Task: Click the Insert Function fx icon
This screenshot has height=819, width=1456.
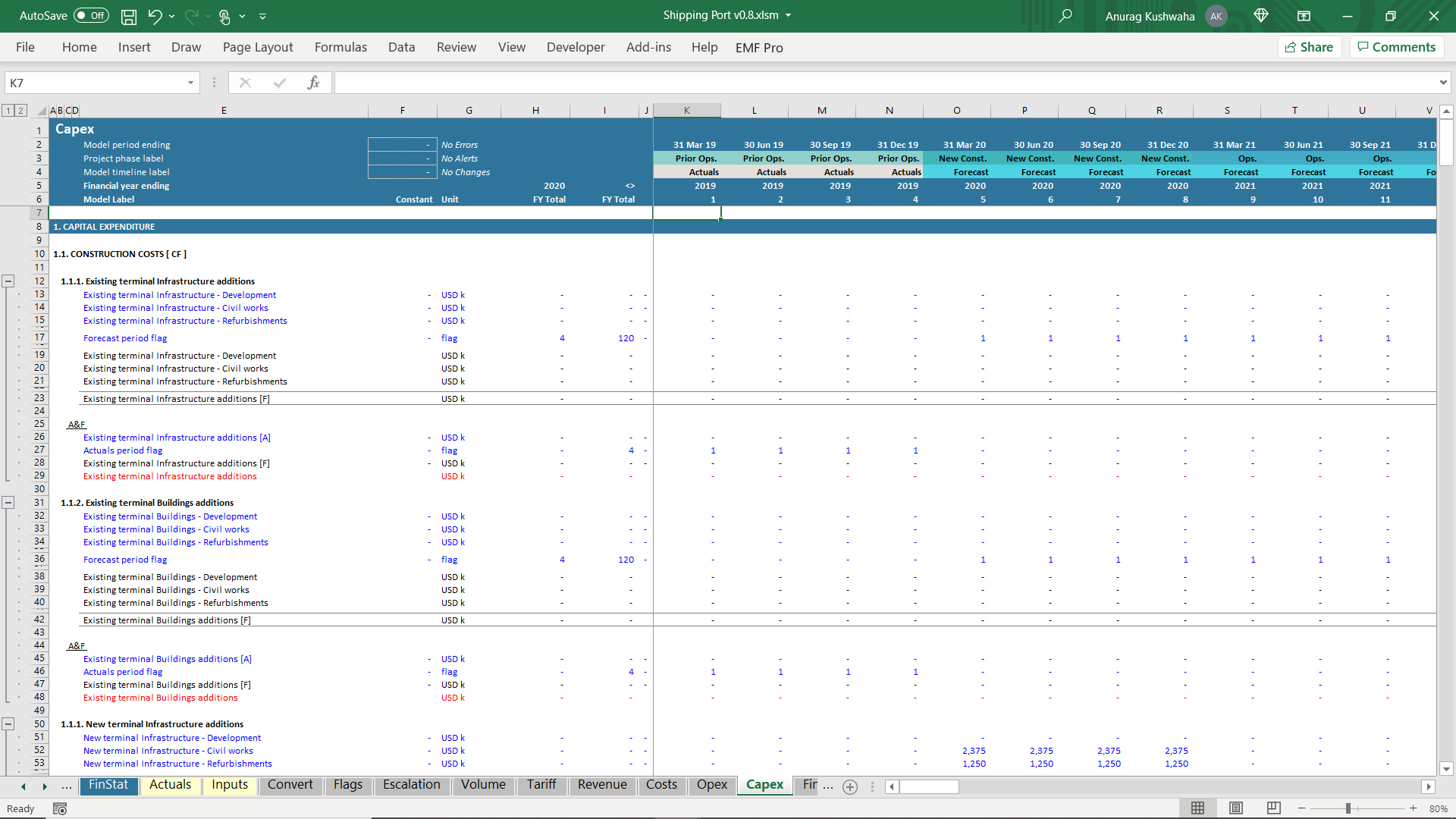Action: 313,83
